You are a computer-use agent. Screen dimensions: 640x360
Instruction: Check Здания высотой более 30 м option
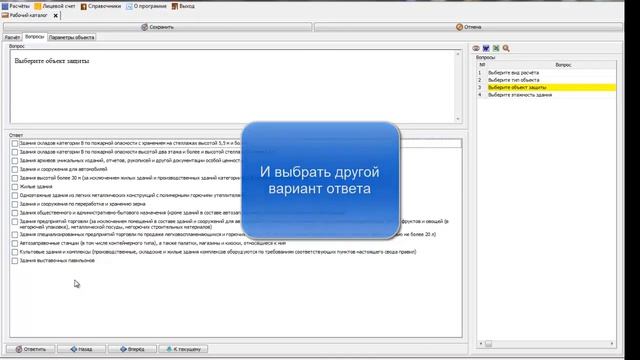click(x=15, y=178)
